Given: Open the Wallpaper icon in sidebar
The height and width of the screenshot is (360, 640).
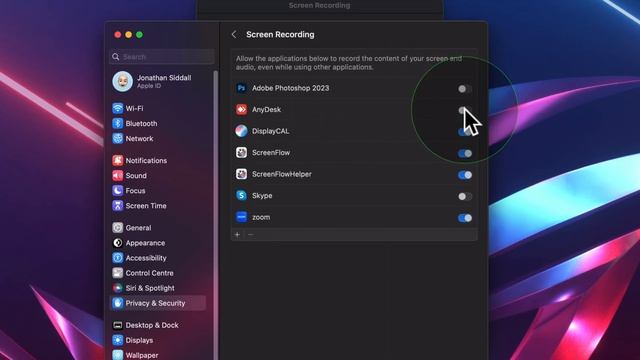Looking at the screenshot, I should 118,355.
